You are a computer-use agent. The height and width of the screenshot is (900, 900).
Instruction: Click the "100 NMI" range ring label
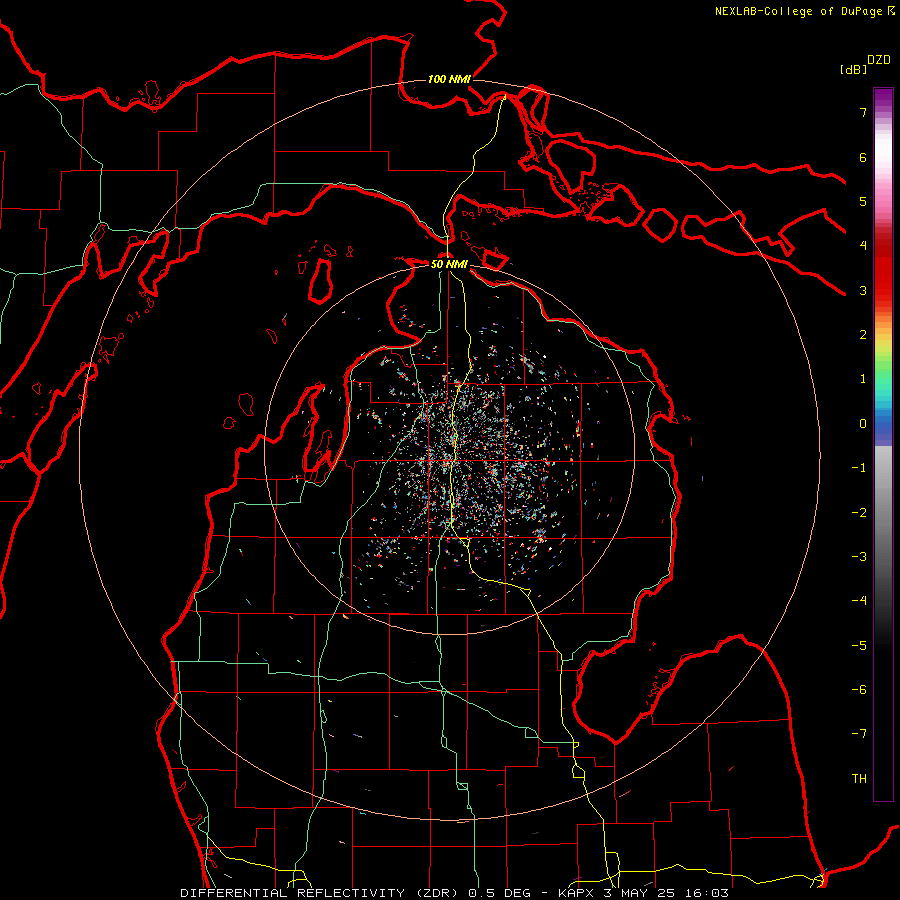[x=449, y=79]
